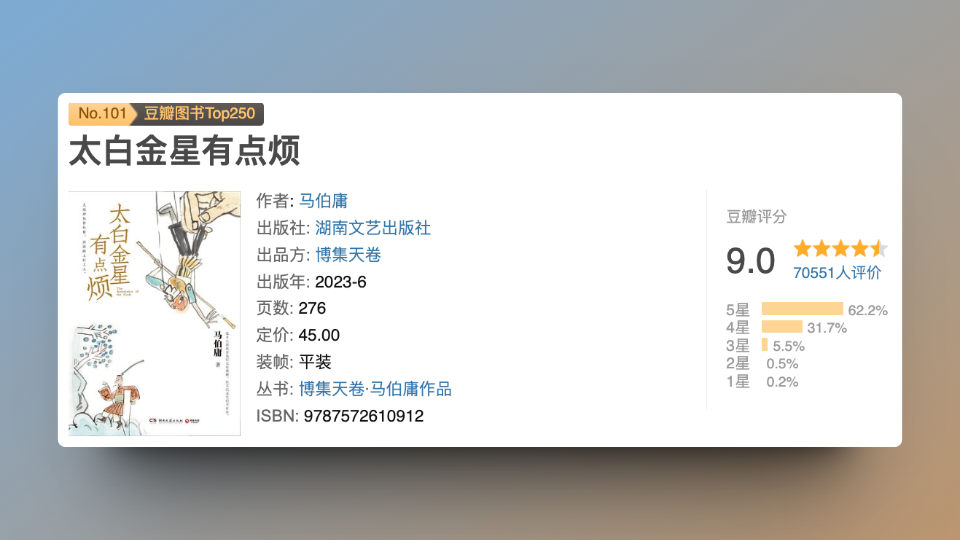The width and height of the screenshot is (960, 540).
Task: View the 70551人评价 ratings link
Action: [837, 272]
